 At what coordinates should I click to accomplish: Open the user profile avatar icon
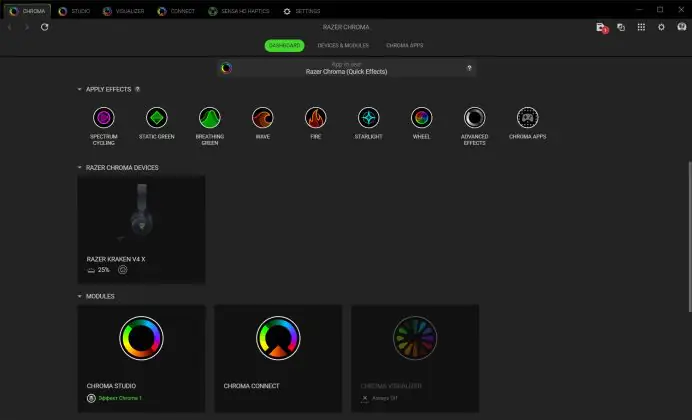682,27
